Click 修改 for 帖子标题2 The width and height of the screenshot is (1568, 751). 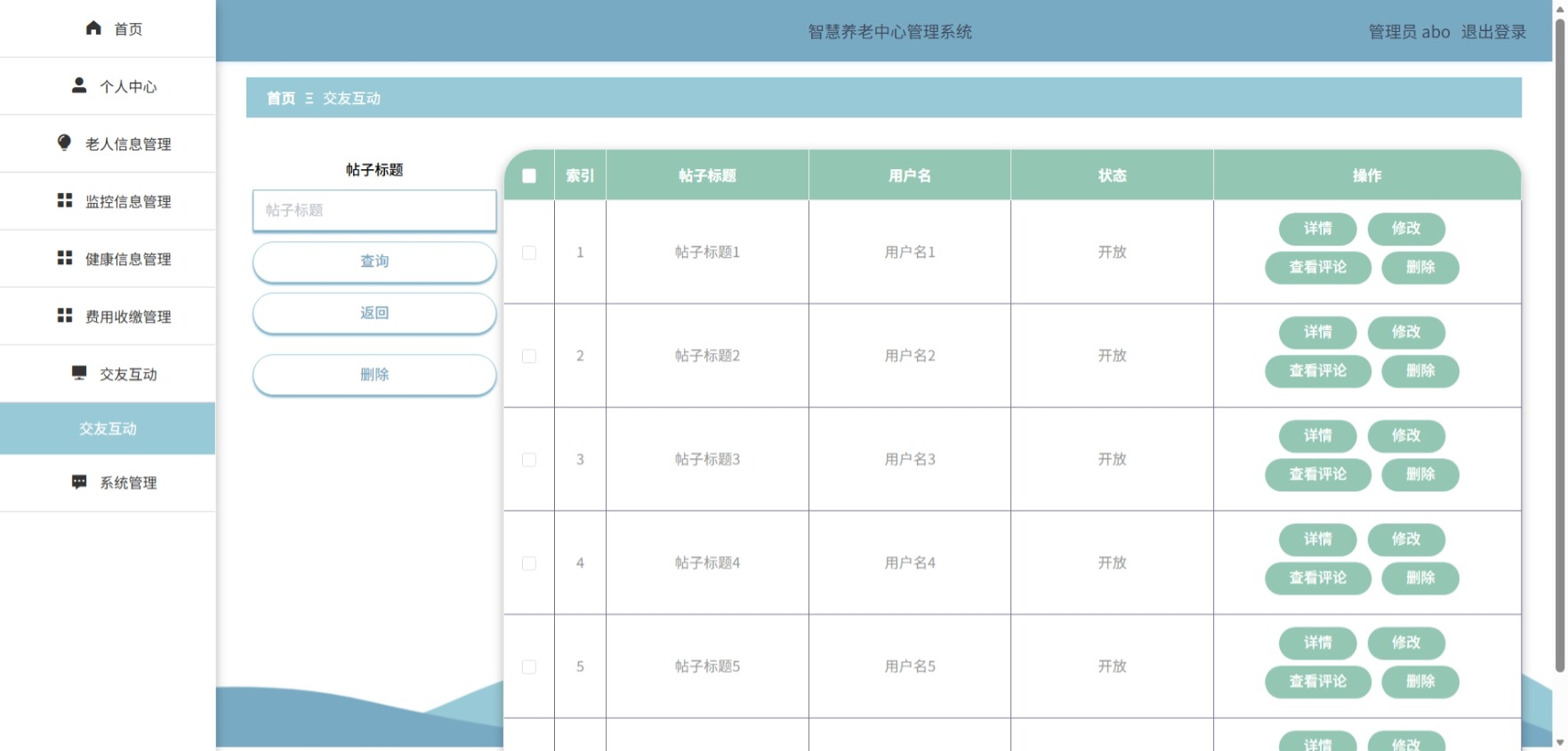[1406, 332]
